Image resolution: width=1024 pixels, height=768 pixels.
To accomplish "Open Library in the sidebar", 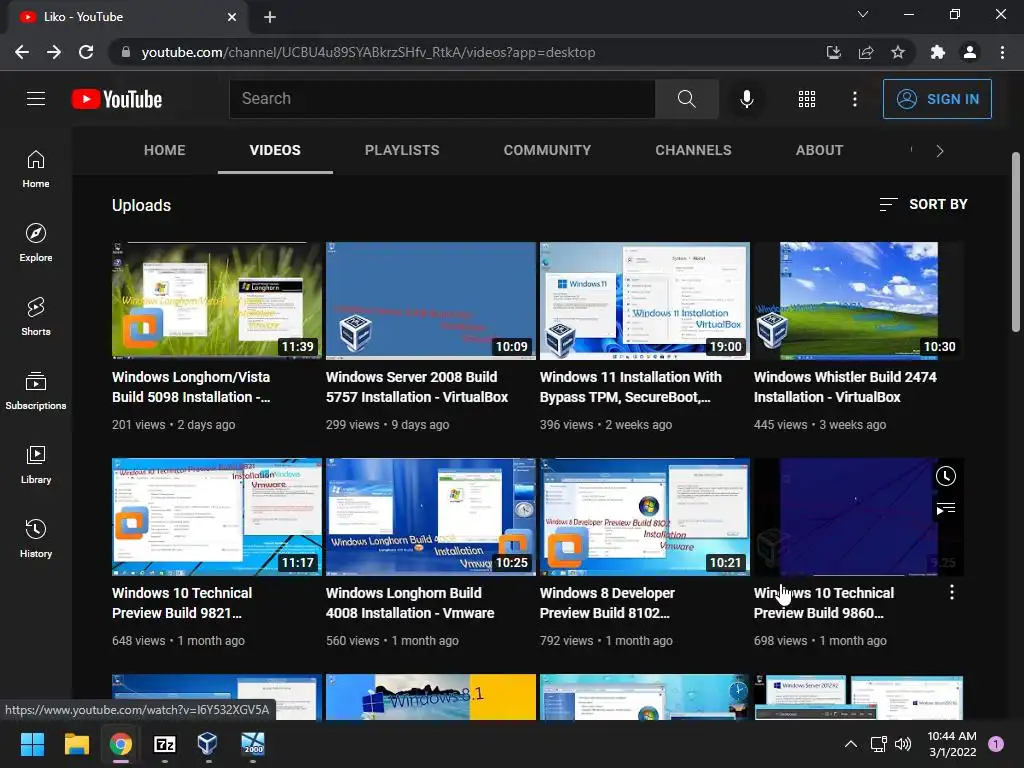I will [36, 464].
